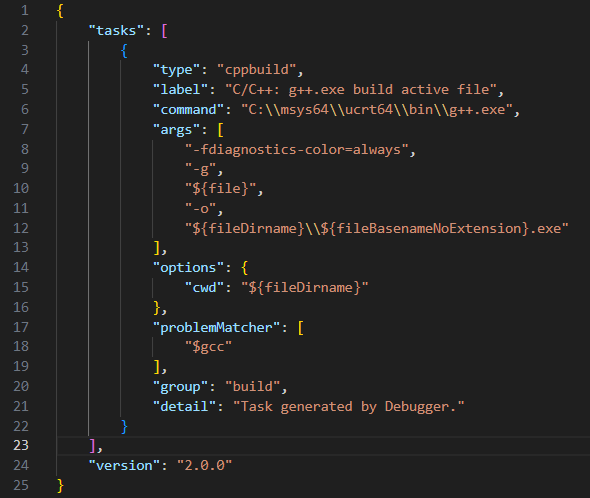Click the closing bracket on line 13
The width and height of the screenshot is (590, 498).
[x=157, y=248]
